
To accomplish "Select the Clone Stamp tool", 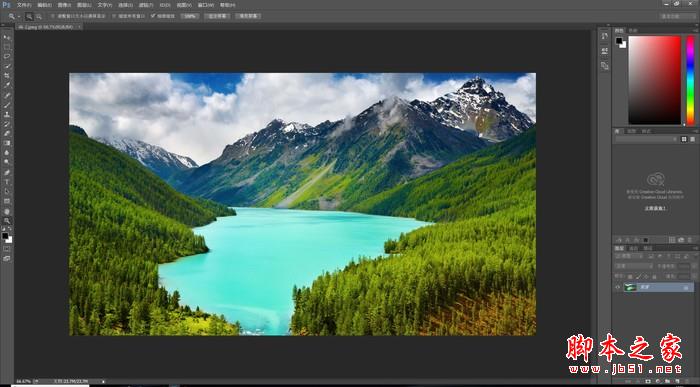I will tap(7, 115).
